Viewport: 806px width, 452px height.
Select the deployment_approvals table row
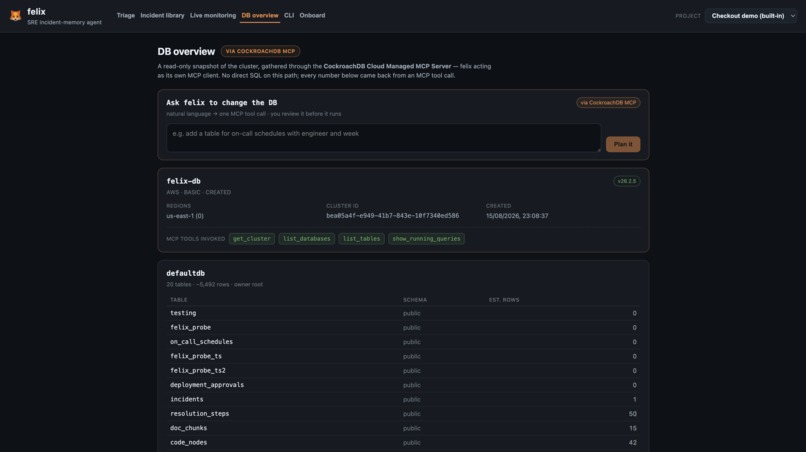403,385
